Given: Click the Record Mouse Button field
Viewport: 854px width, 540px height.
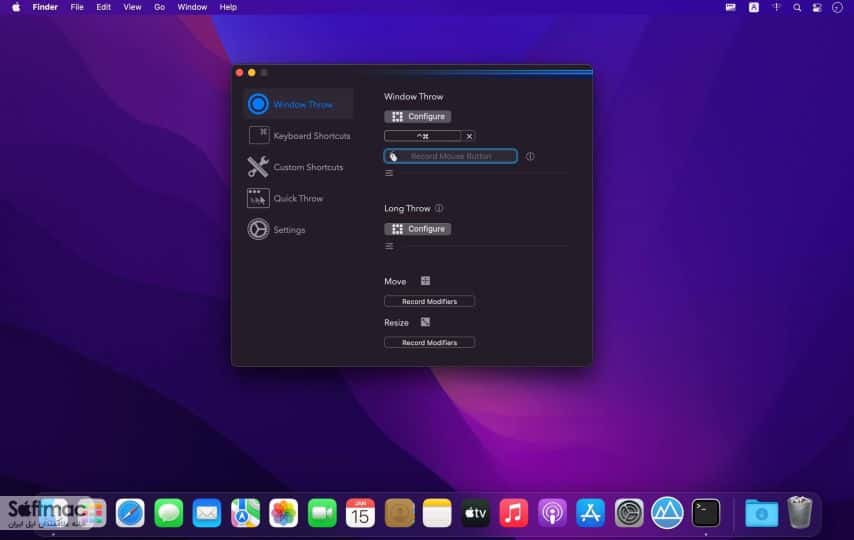Looking at the screenshot, I should (450, 156).
